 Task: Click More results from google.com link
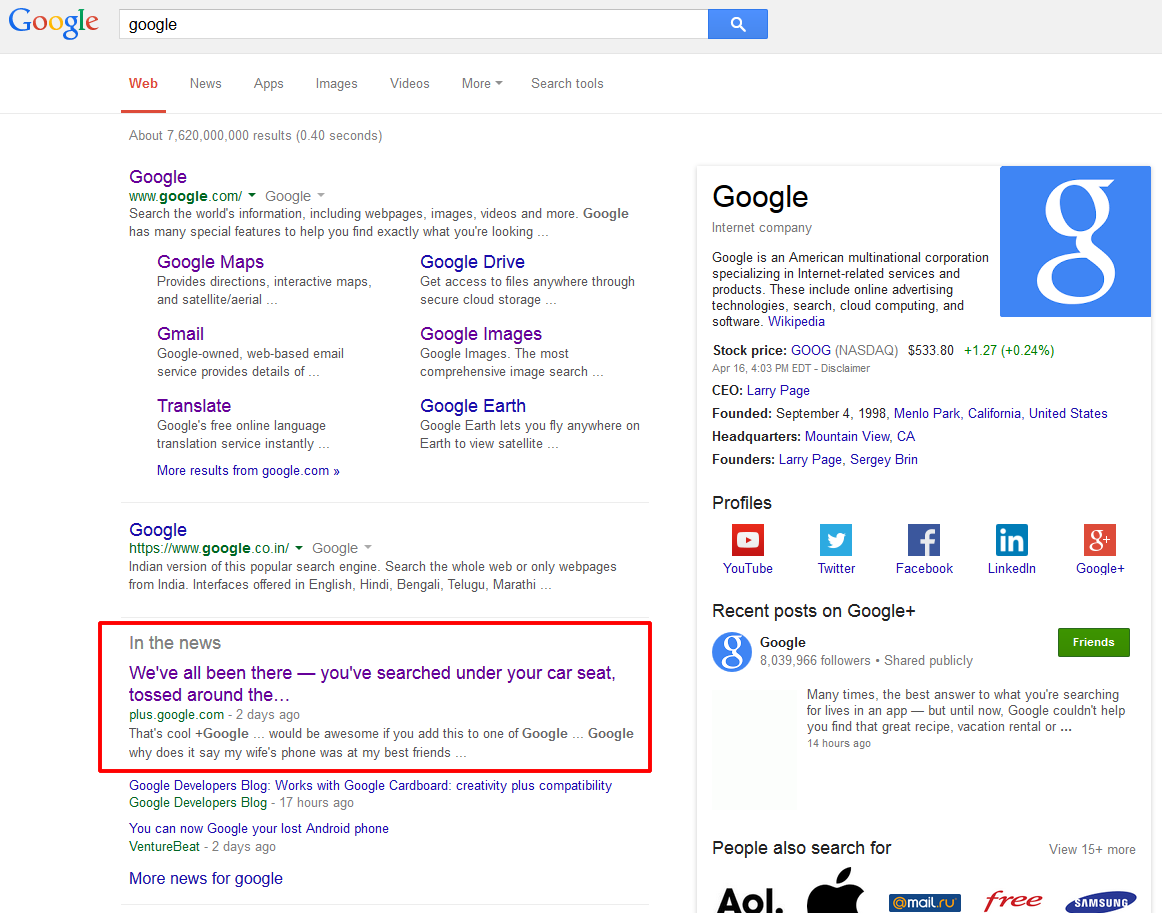tap(248, 471)
